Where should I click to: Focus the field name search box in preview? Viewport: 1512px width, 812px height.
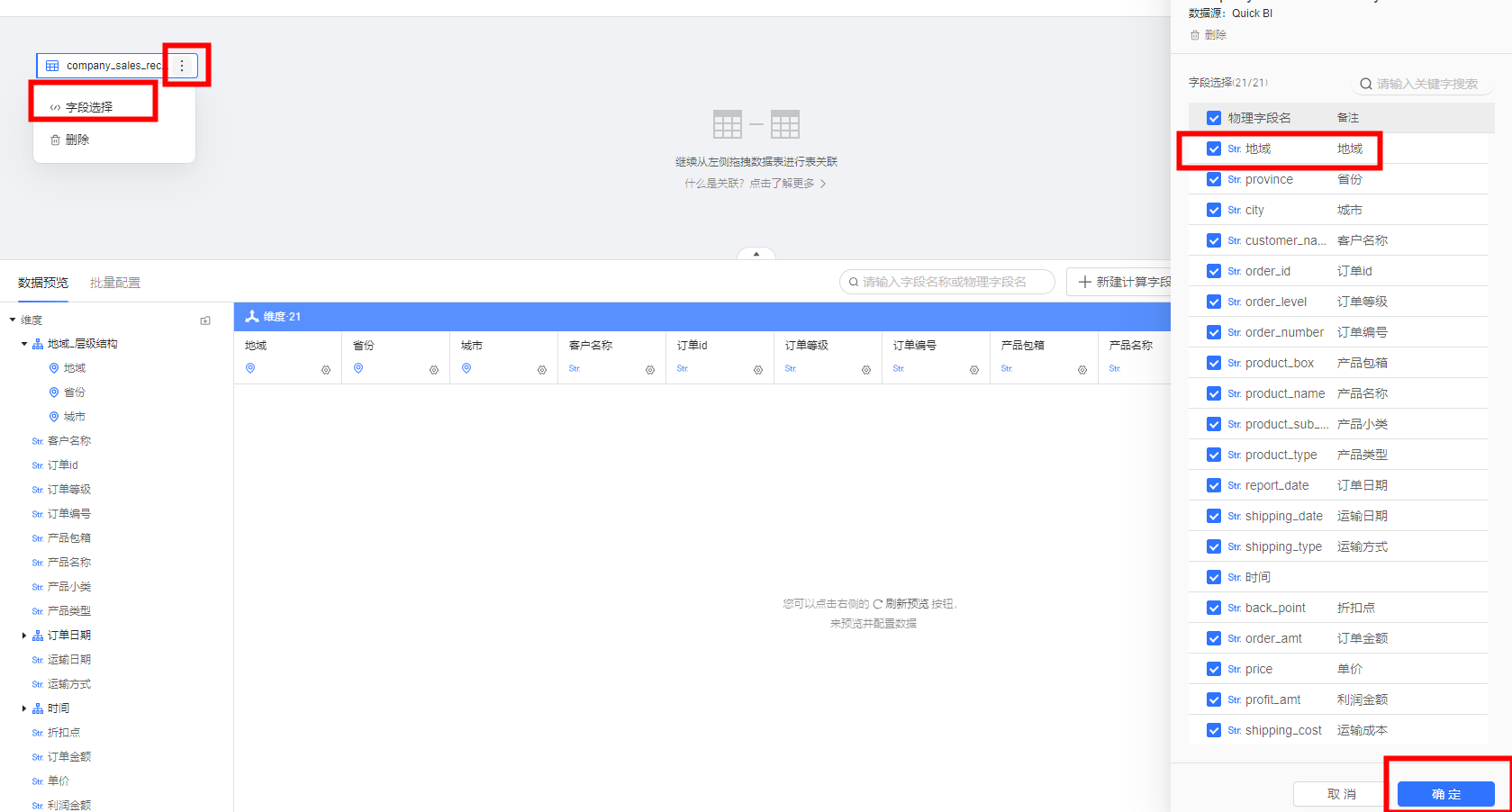pyautogui.click(x=946, y=282)
